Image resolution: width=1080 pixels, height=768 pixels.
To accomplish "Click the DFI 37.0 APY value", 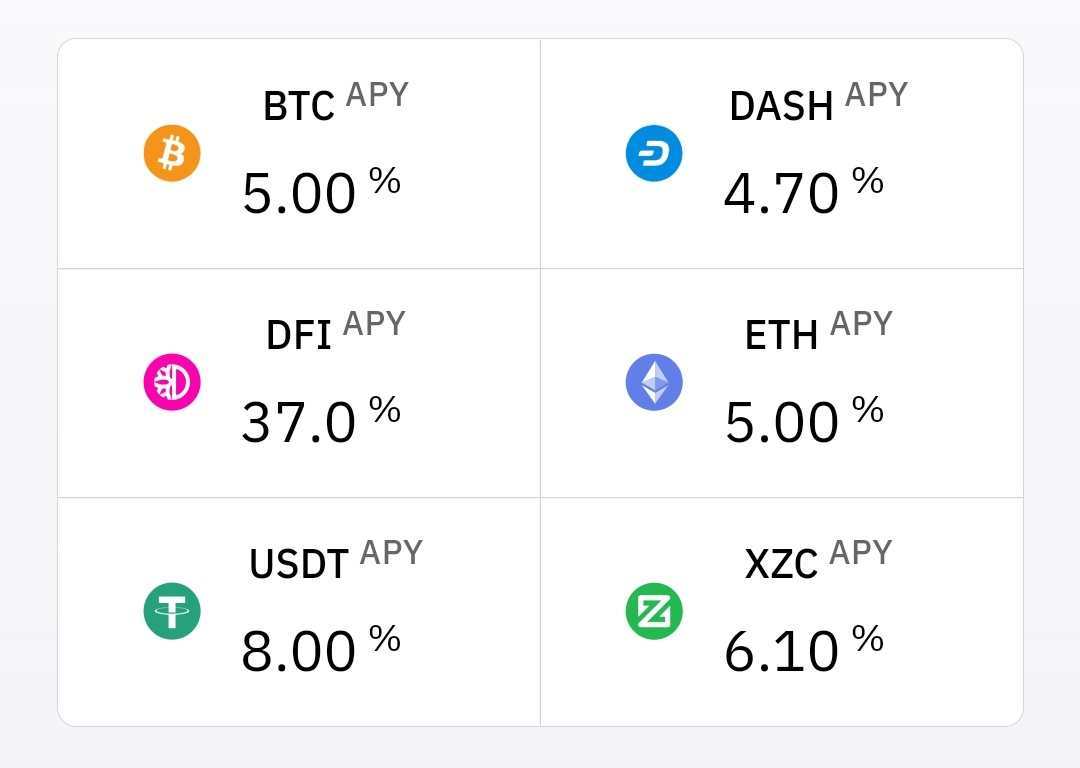I will [x=299, y=422].
